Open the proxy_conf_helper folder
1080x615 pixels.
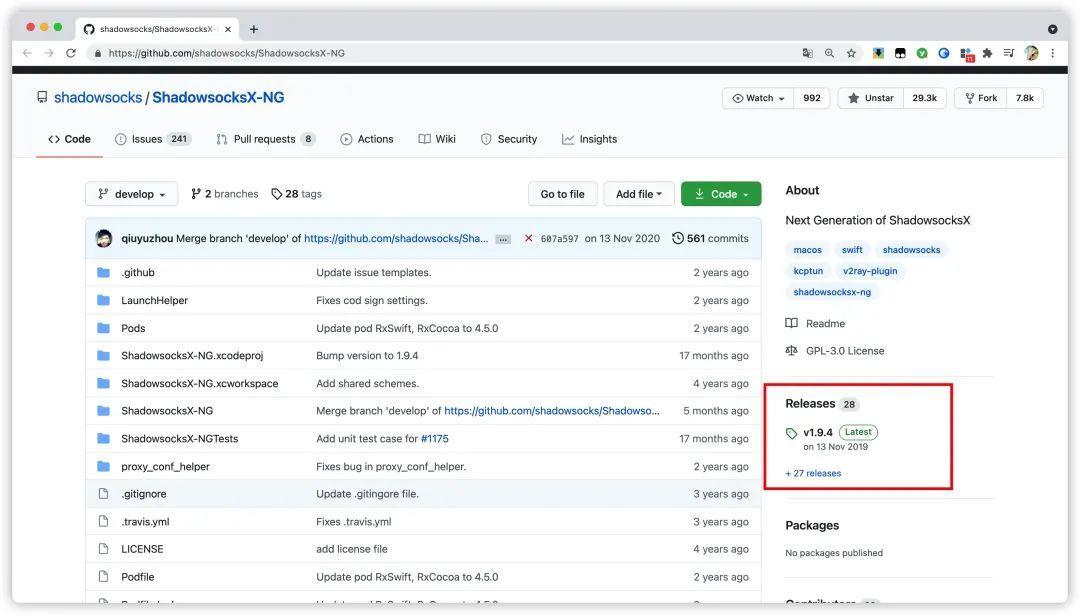click(x=165, y=467)
